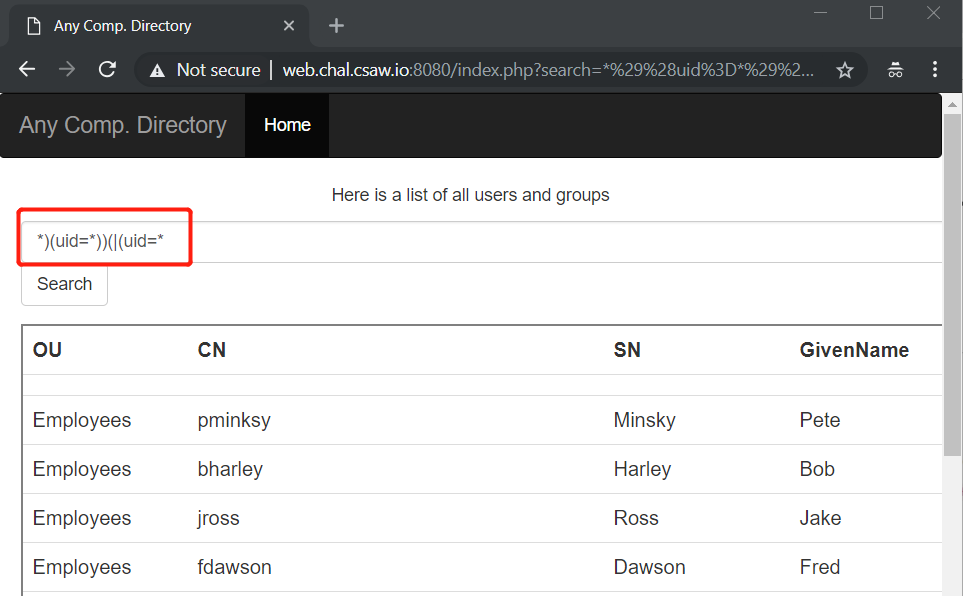Click the Search button
The width and height of the screenshot is (963, 596).
tap(64, 284)
